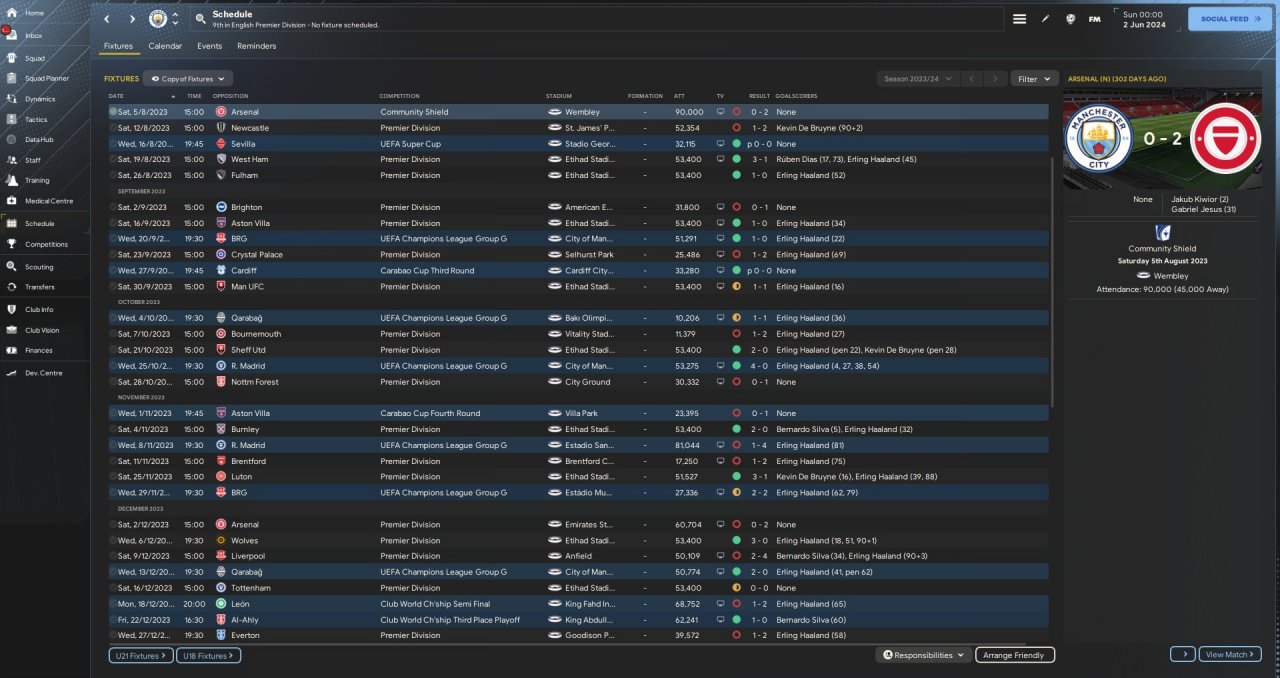The image size is (1280, 678).
Task: Click the Cardiff Carabao Cup Third Round row
Action: click(x=578, y=270)
